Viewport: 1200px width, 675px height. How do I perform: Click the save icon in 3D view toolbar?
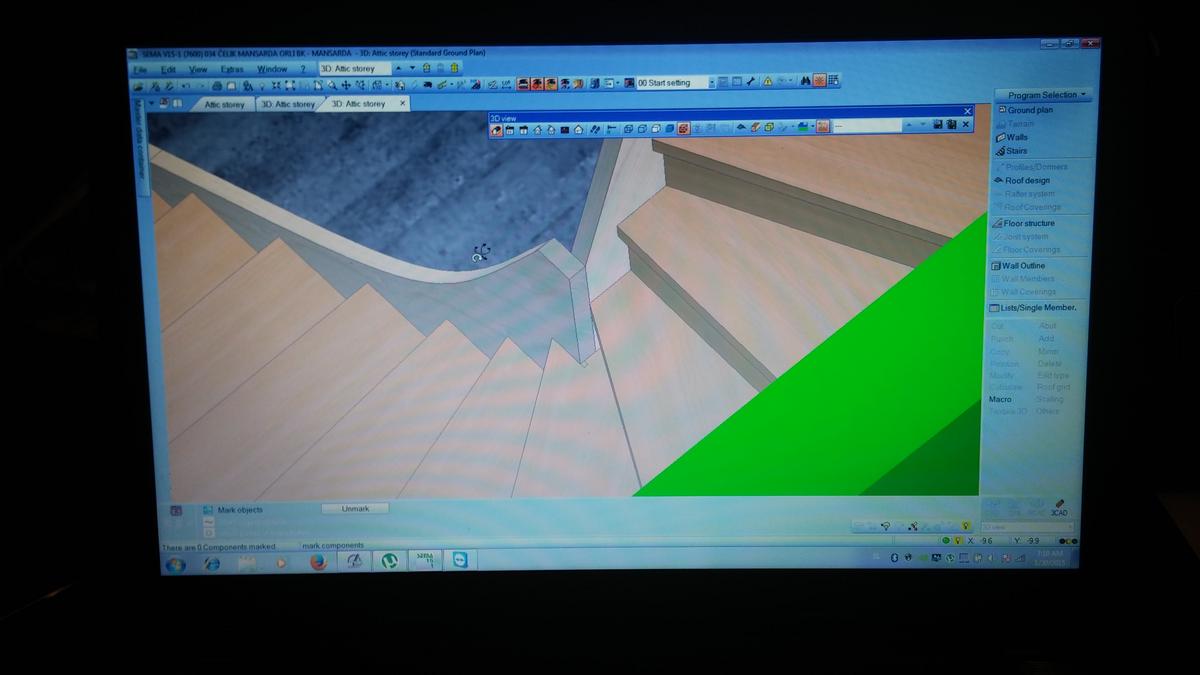point(938,125)
